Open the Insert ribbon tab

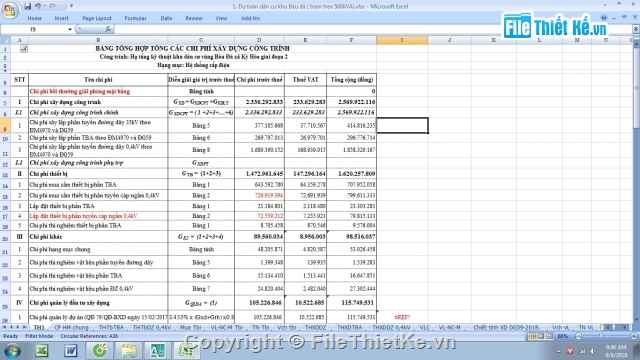point(61,18)
